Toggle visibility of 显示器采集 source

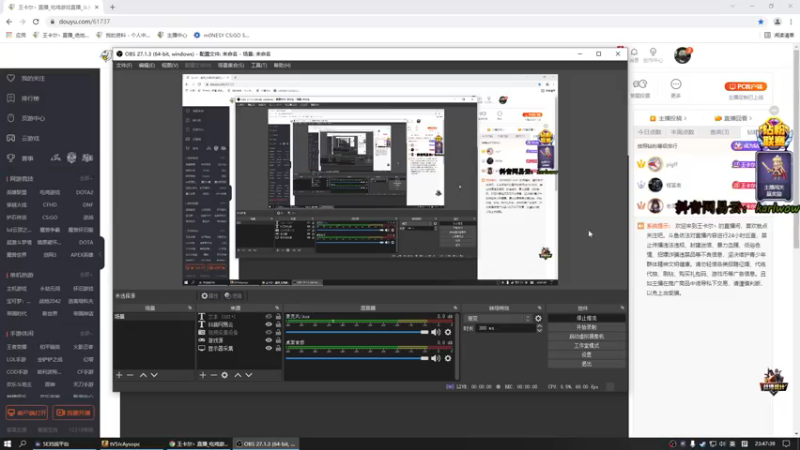(268, 348)
